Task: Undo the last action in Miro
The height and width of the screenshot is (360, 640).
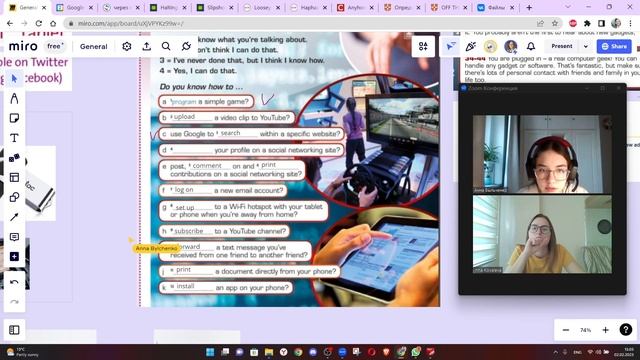Action: click(x=14, y=282)
